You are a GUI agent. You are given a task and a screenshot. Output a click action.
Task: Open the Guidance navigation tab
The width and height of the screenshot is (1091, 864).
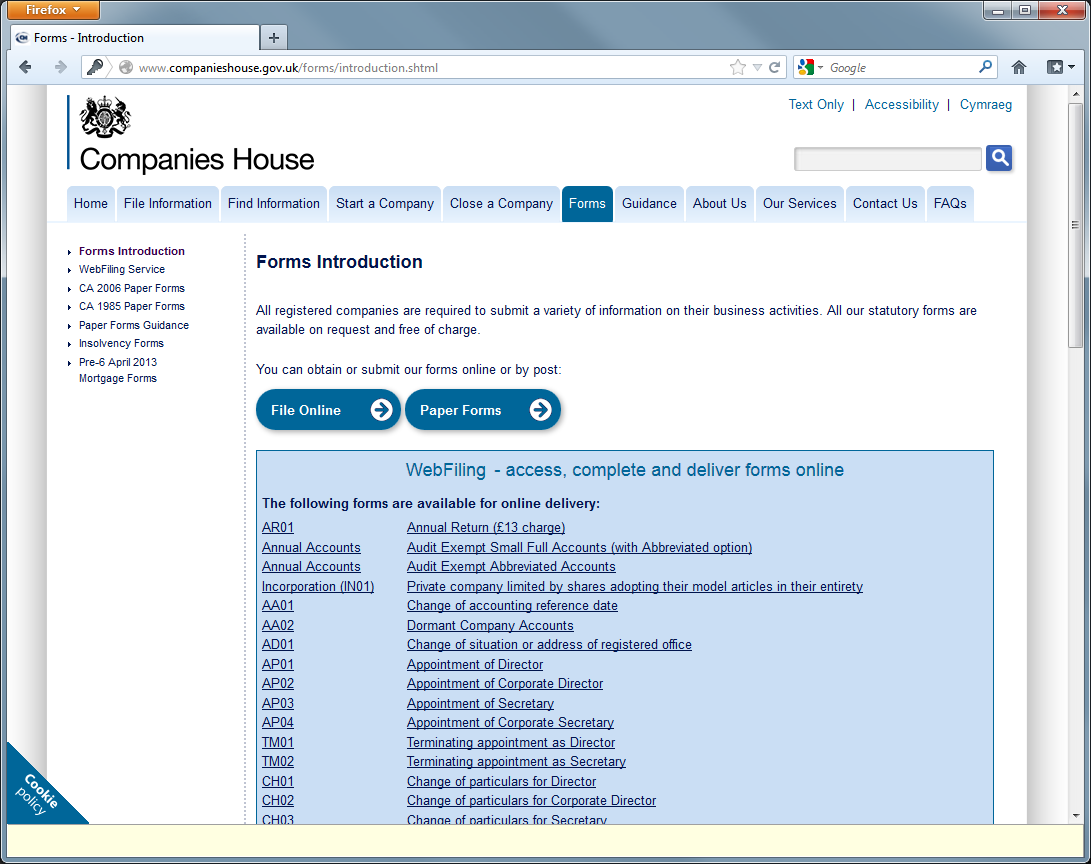[x=649, y=203]
